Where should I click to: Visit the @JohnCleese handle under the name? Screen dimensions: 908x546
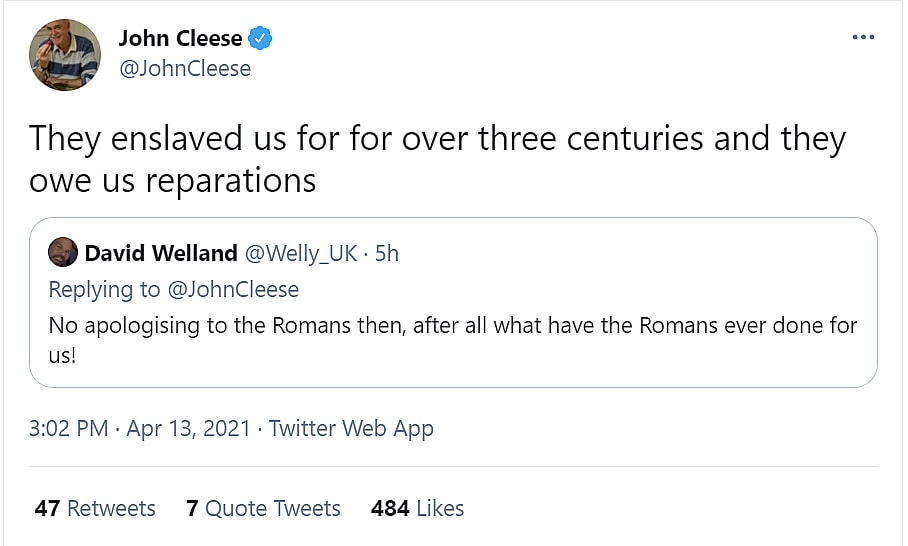pos(184,68)
